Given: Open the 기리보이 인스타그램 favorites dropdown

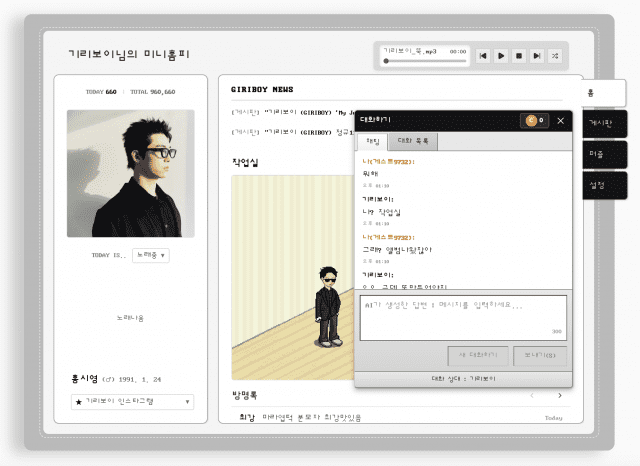Looking at the screenshot, I should pos(131,401).
